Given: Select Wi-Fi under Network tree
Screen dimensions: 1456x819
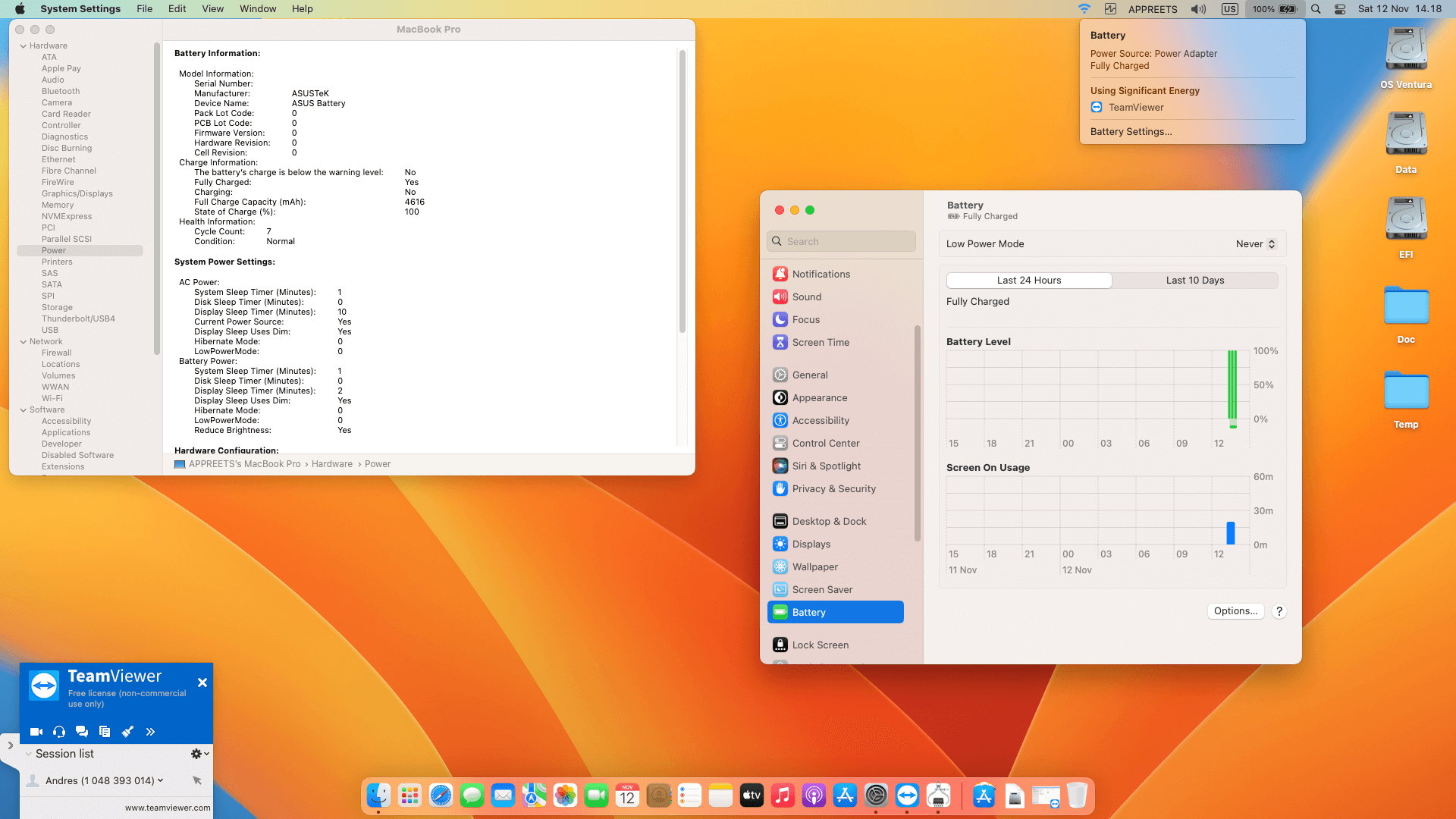Looking at the screenshot, I should (52, 399).
